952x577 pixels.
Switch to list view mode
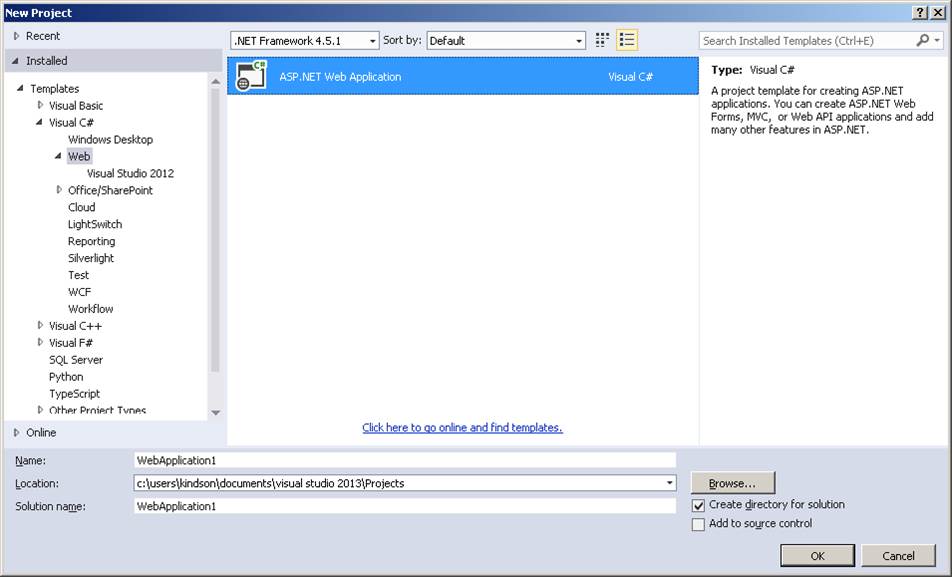point(624,40)
